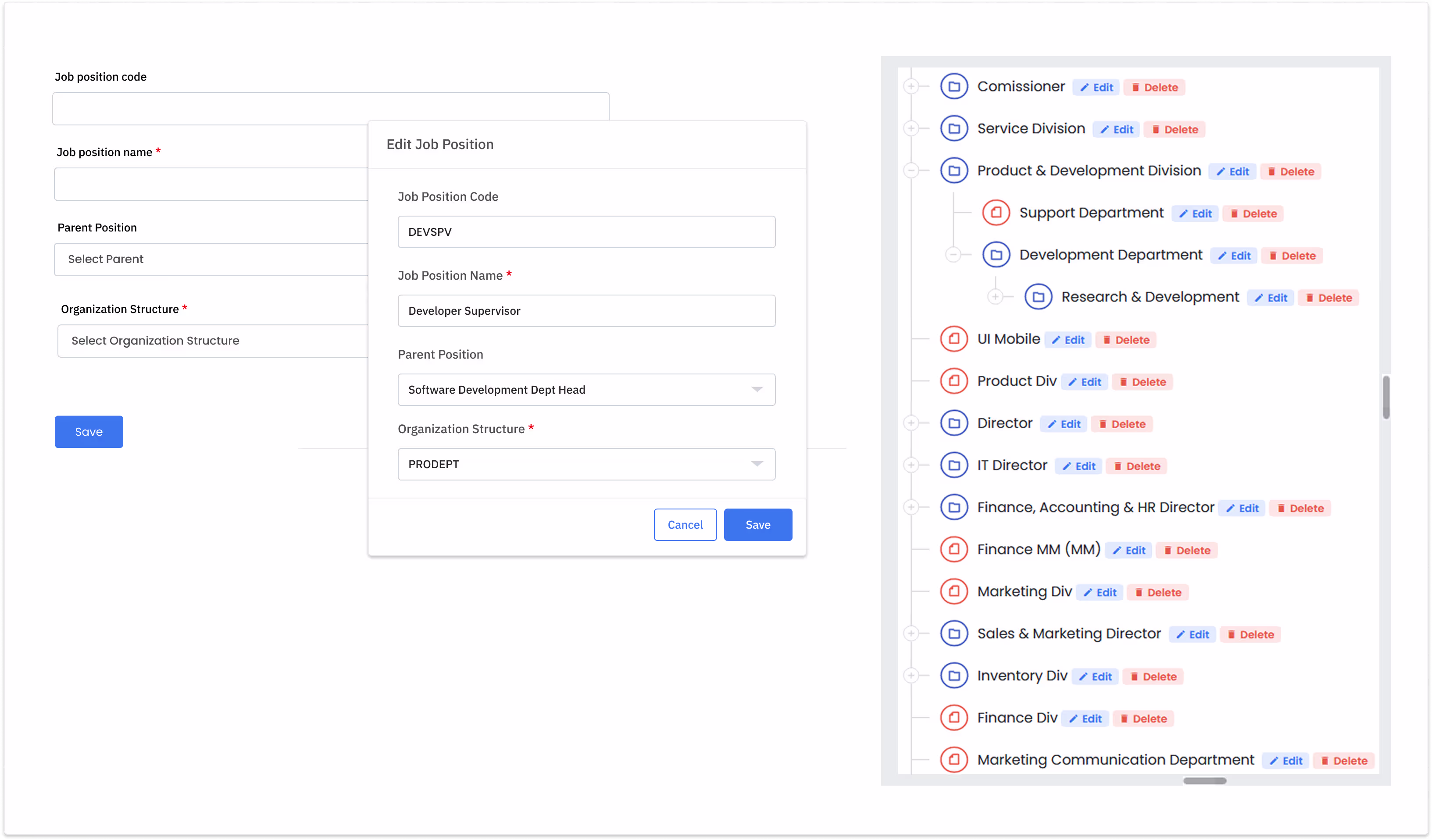Click the Job Position Name field Developer Supervisor
Viewport: 1432px width, 840px height.
pos(586,311)
